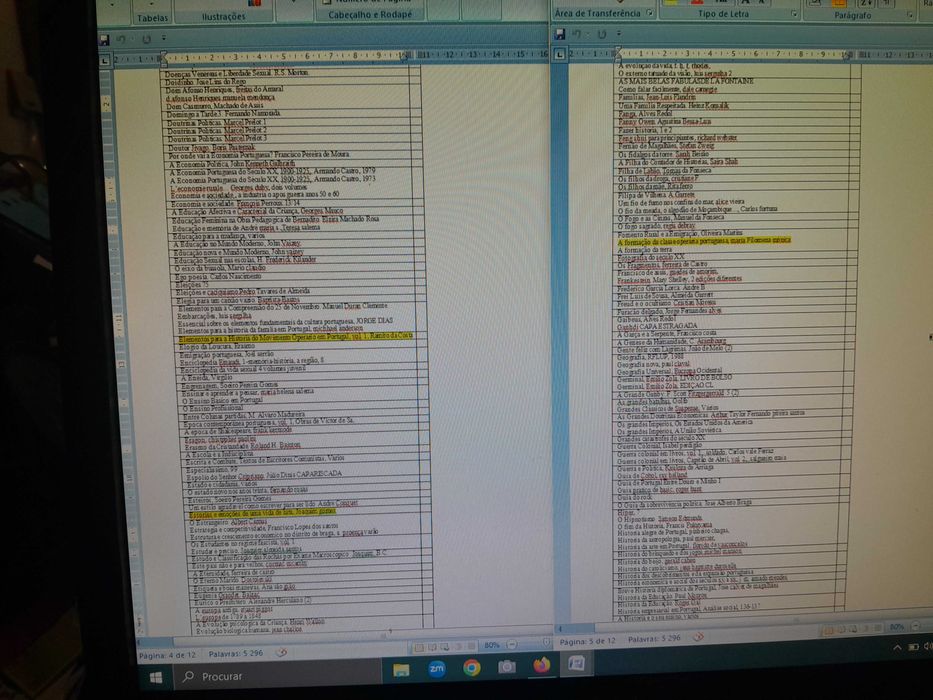Image resolution: width=933 pixels, height=700 pixels.
Task: Switch to Web Layout view, left window
Action: coord(446,646)
